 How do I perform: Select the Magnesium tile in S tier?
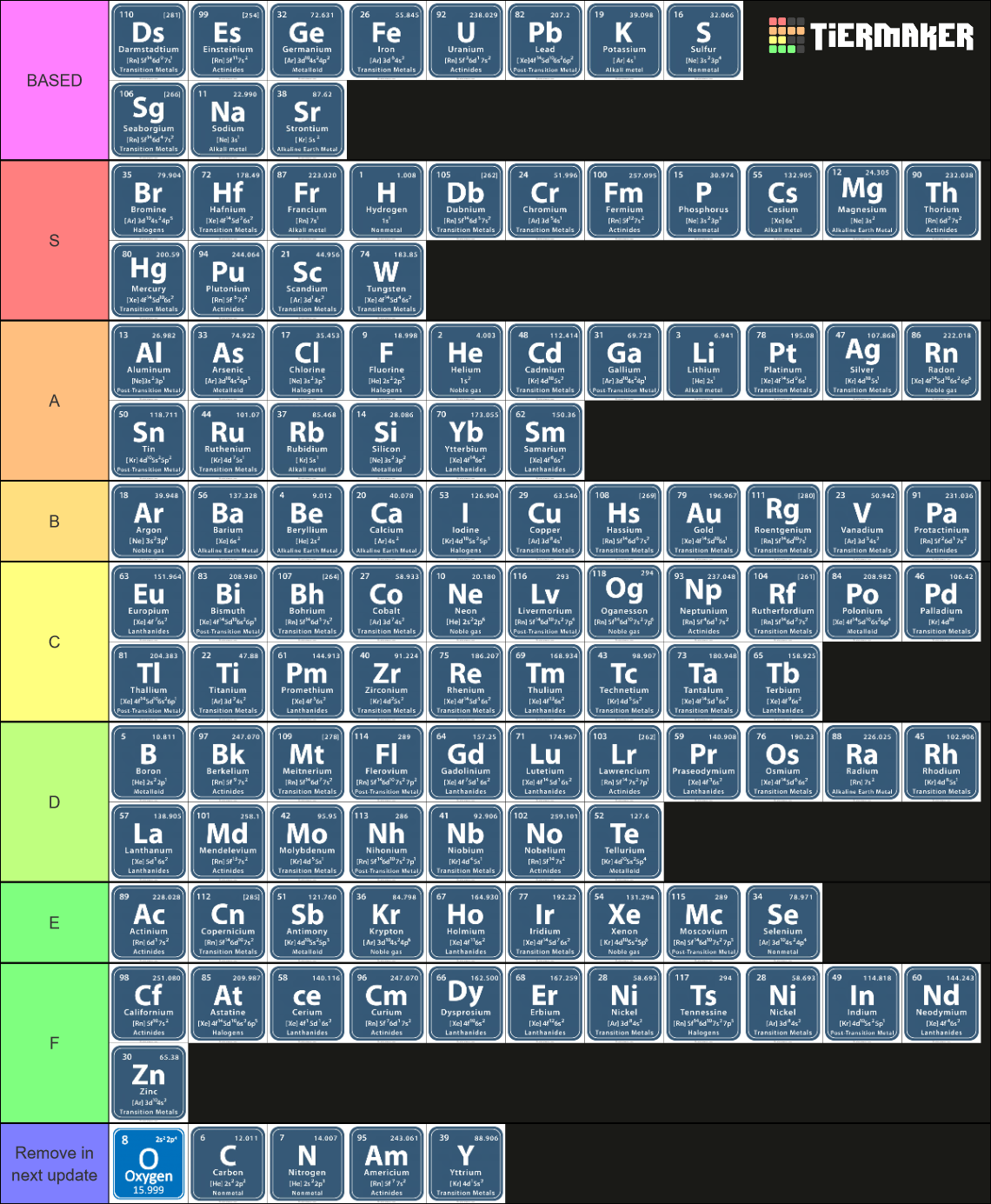(x=861, y=200)
